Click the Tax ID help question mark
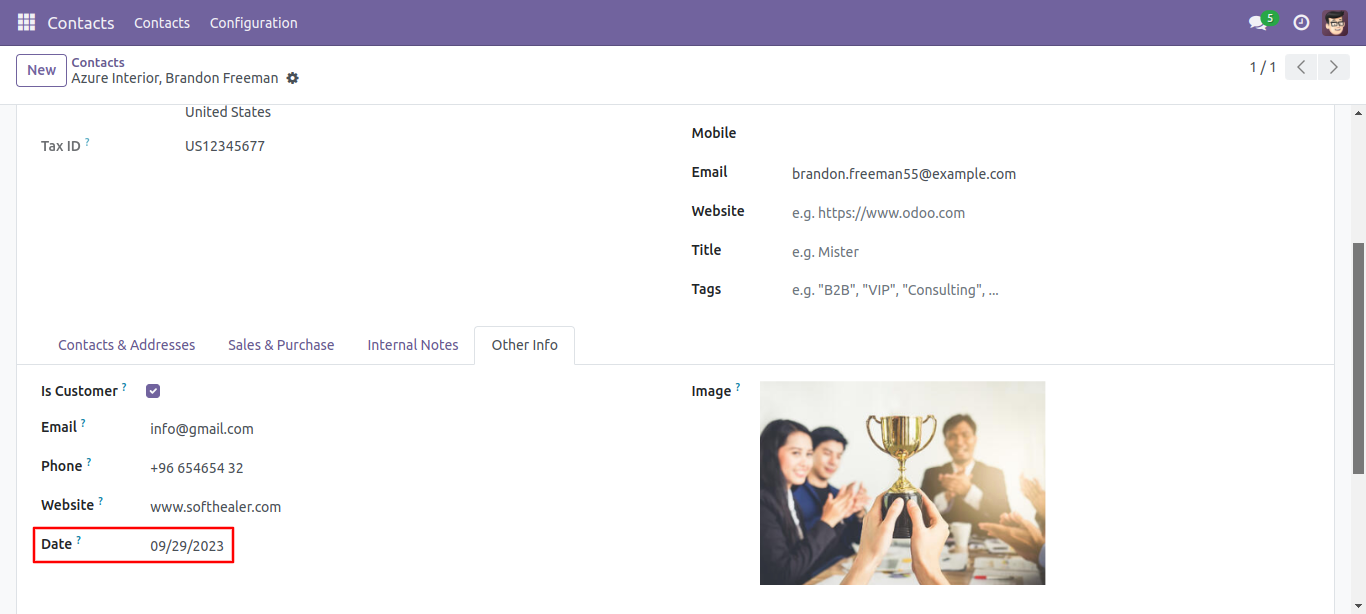The height and width of the screenshot is (614, 1366). [87, 142]
